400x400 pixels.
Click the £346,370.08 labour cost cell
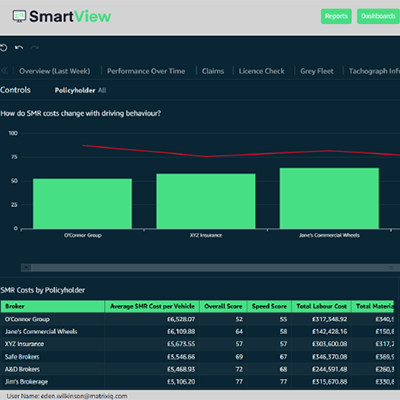(329, 357)
